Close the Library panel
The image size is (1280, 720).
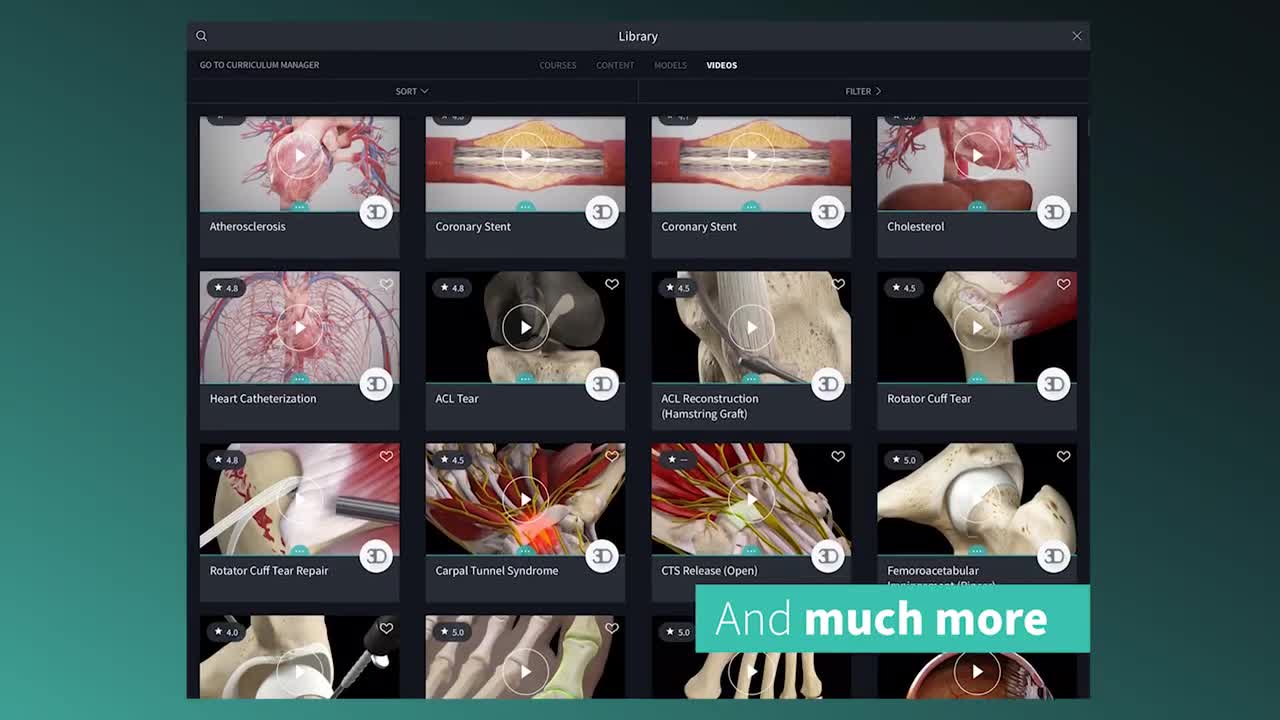(x=1077, y=36)
